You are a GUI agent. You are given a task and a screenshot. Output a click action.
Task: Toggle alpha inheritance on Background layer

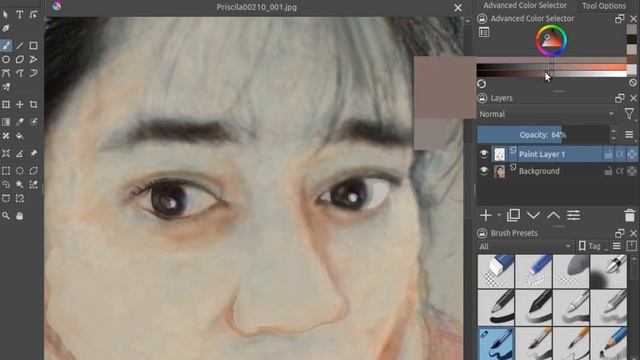pyautogui.click(x=620, y=171)
